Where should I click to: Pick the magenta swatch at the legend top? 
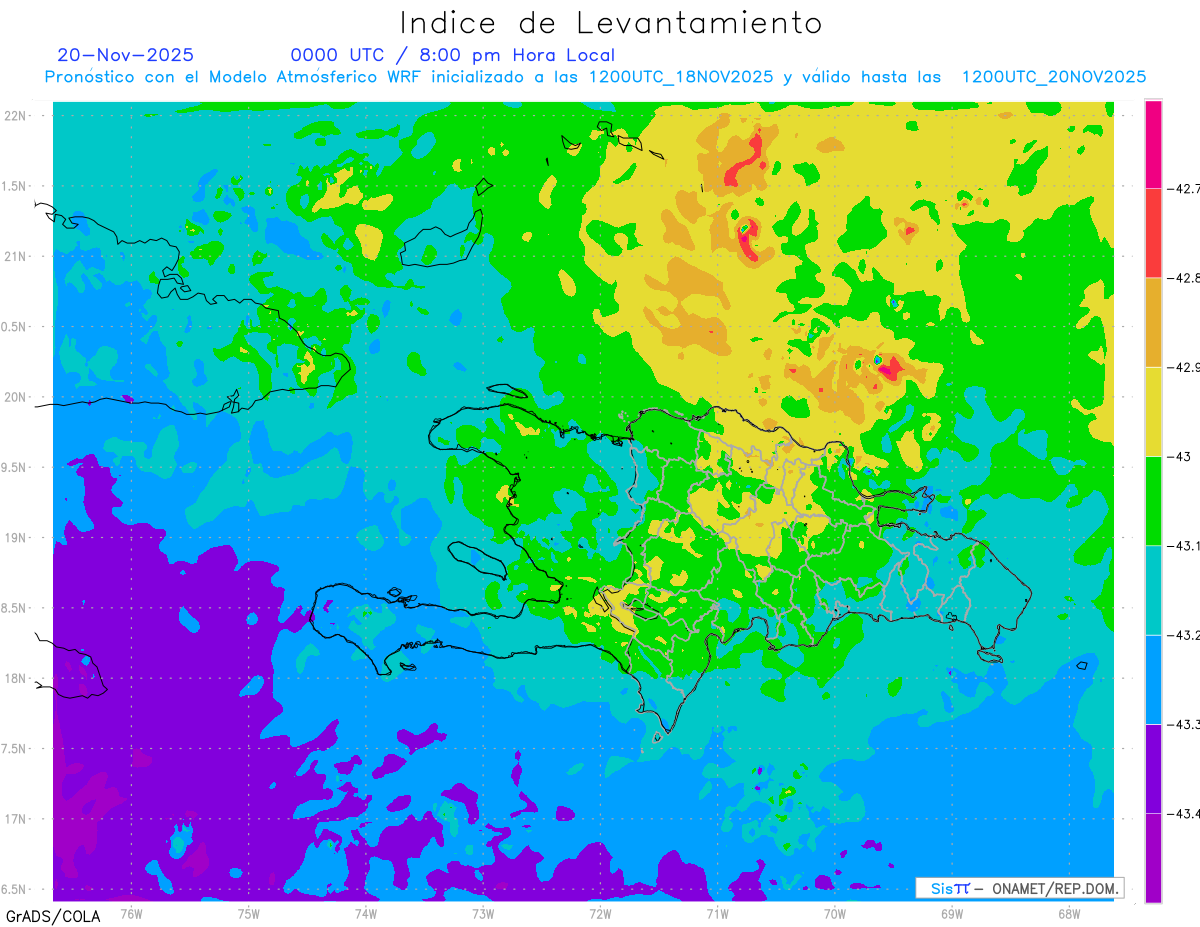coord(1153,144)
